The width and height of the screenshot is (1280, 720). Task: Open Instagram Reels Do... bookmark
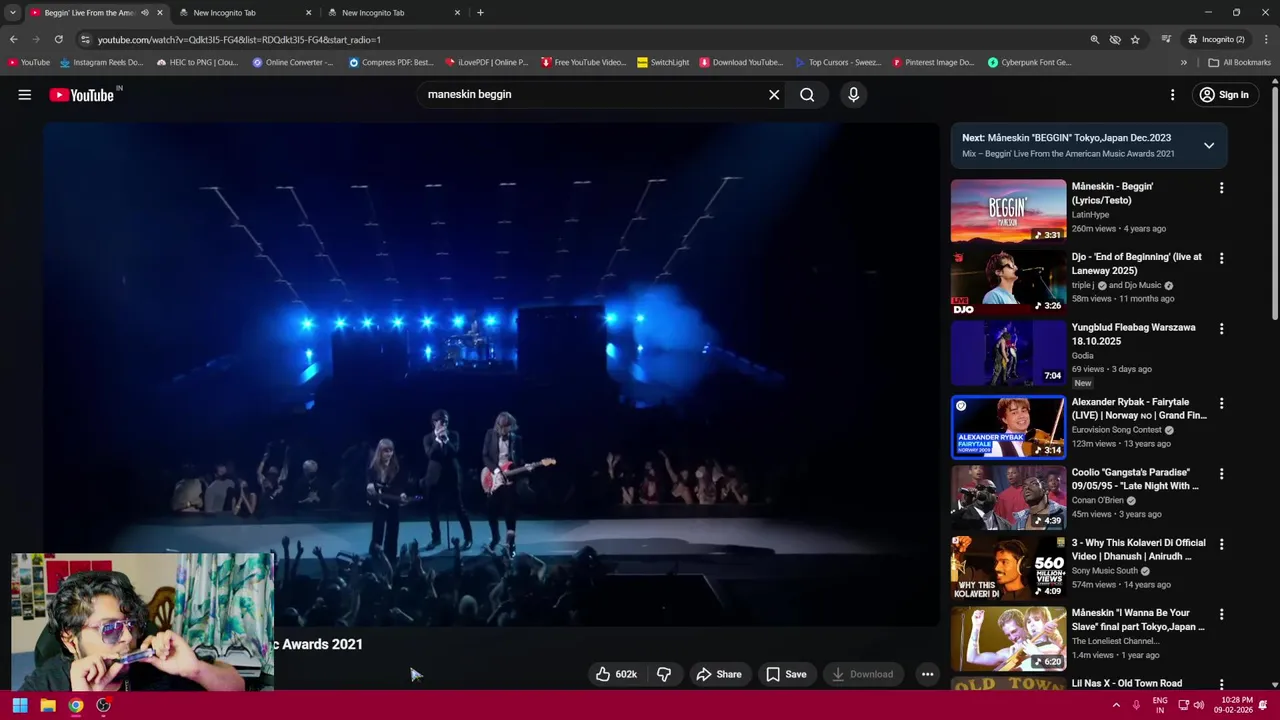(x=102, y=62)
